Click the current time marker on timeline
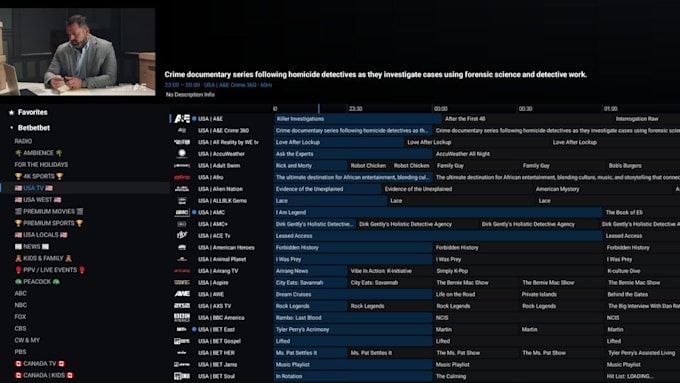680x383 pixels. tap(319, 108)
